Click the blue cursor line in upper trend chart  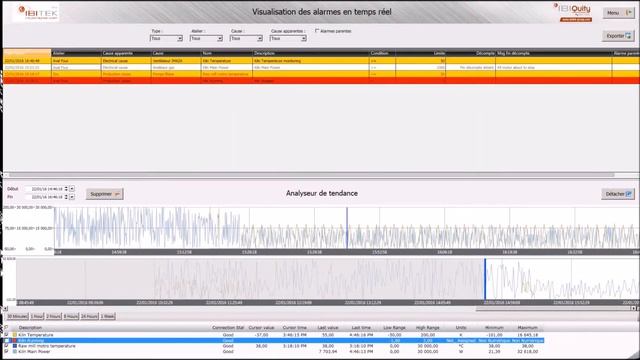click(347, 228)
